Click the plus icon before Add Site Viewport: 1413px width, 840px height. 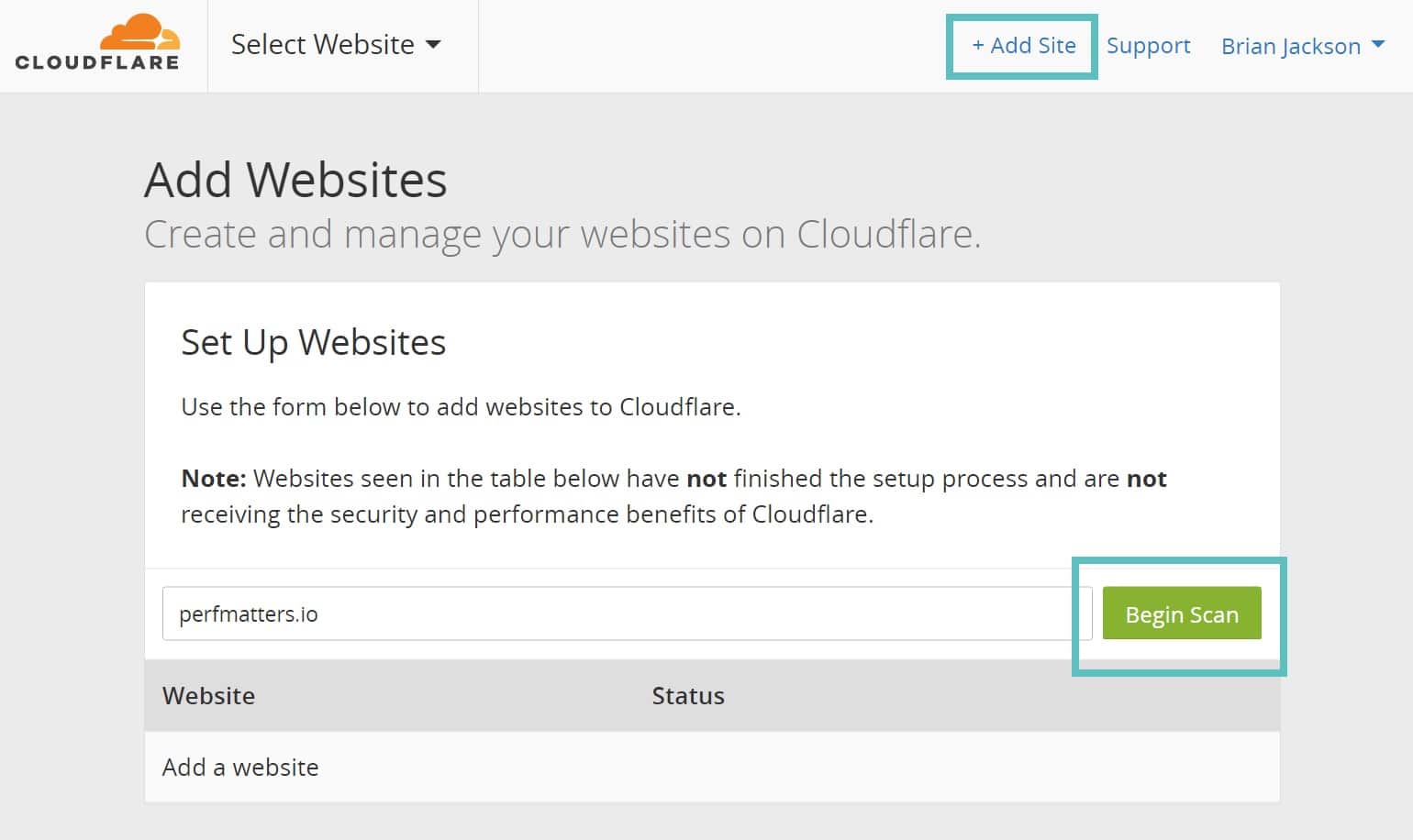coord(978,45)
